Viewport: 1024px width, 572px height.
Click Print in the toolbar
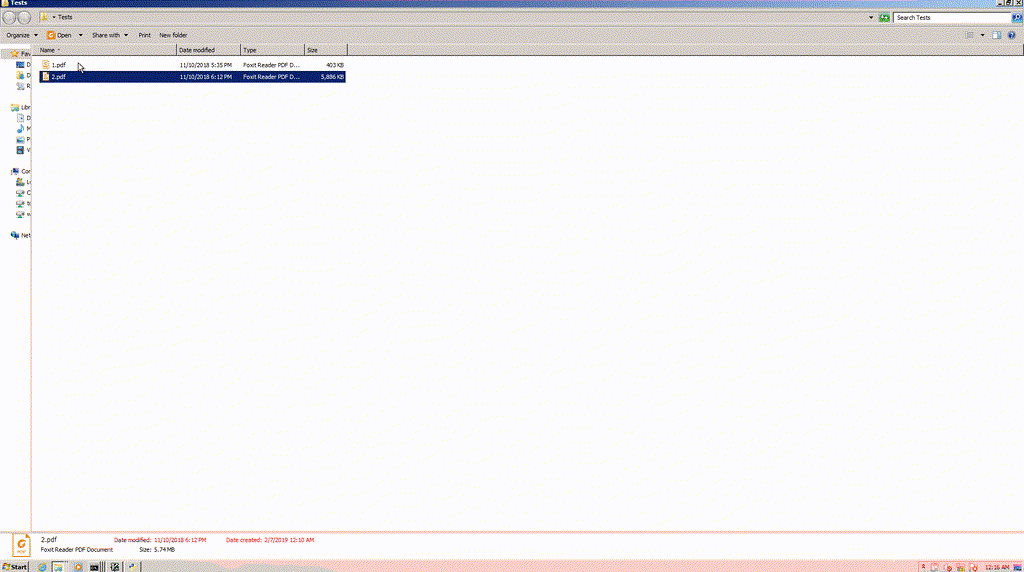coord(144,35)
